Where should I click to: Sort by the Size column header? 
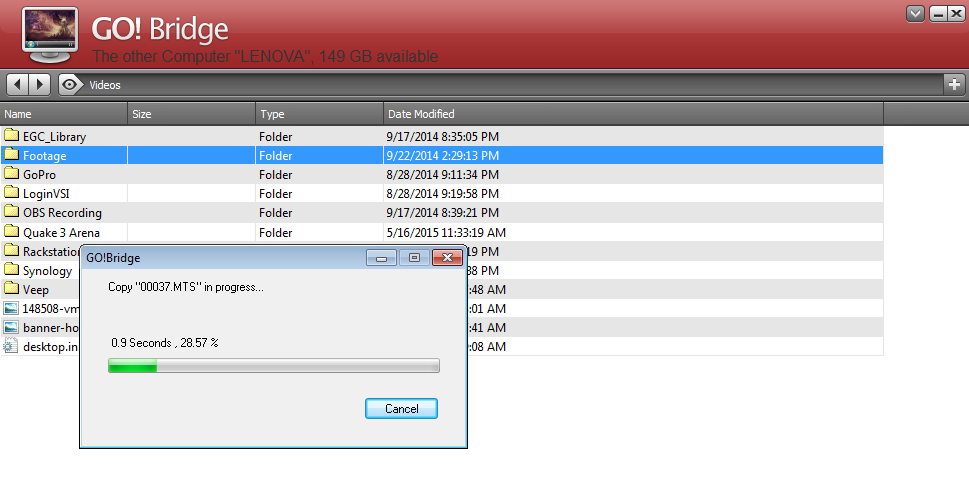coord(192,114)
